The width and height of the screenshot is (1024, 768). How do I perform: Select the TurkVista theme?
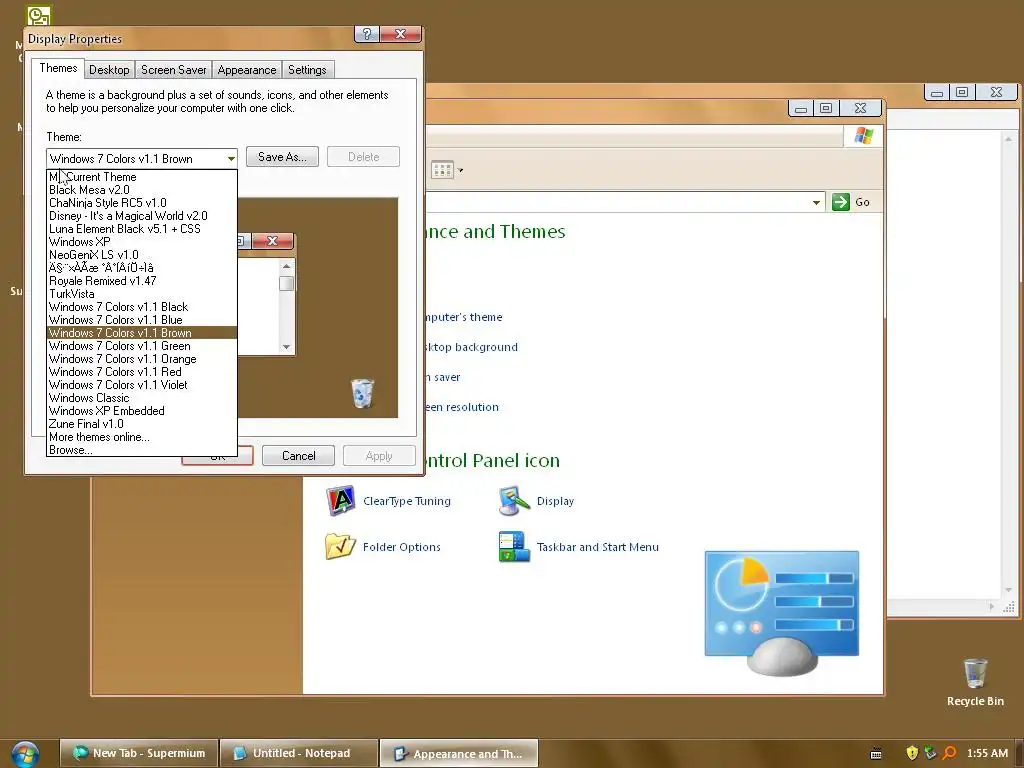pyautogui.click(x=142, y=294)
